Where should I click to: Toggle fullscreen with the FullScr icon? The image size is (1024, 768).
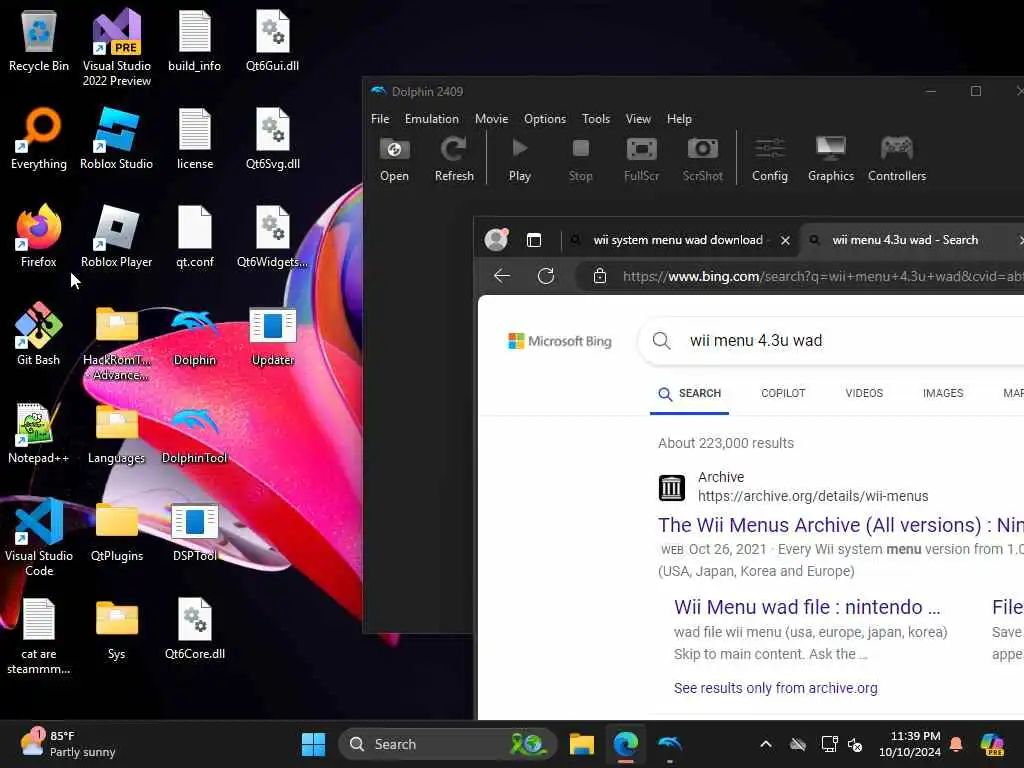pyautogui.click(x=641, y=159)
